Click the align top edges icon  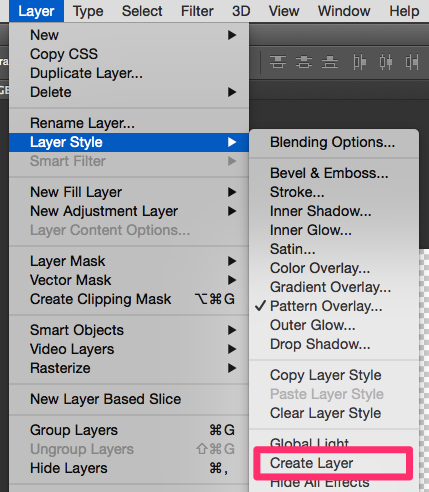(278, 62)
